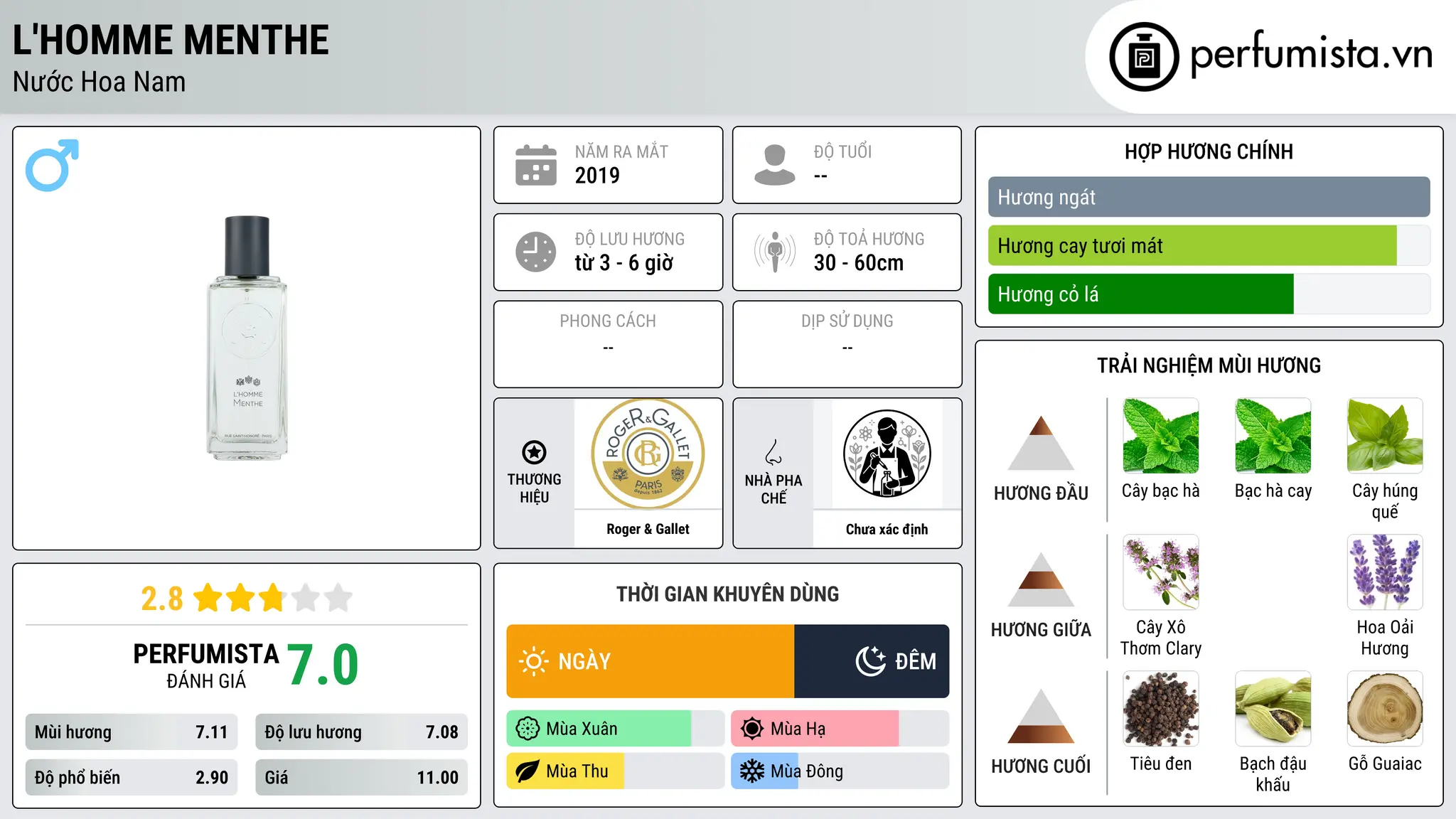Click the clock icon beside Độ lưu hương

(x=536, y=252)
